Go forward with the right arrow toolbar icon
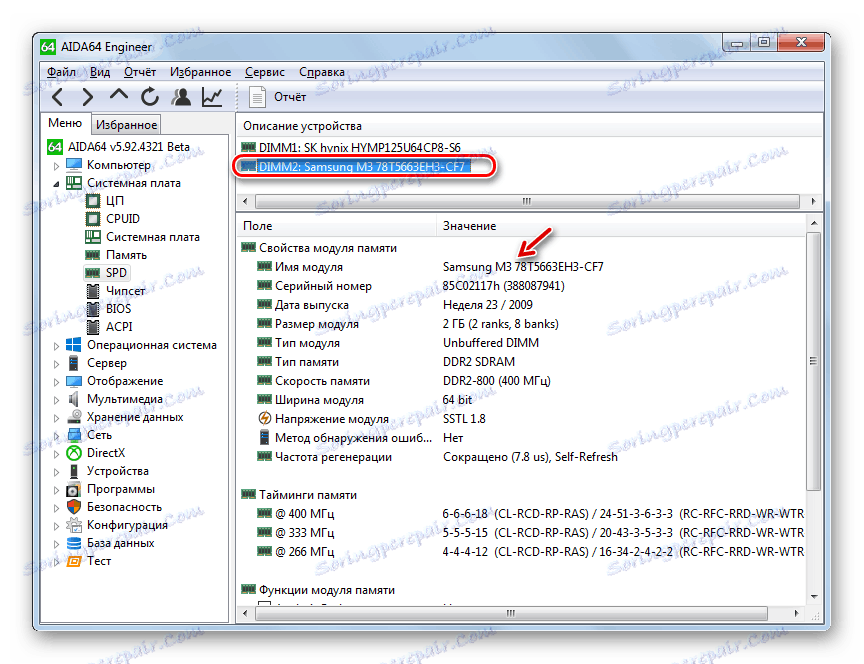864x664 pixels. (88, 97)
